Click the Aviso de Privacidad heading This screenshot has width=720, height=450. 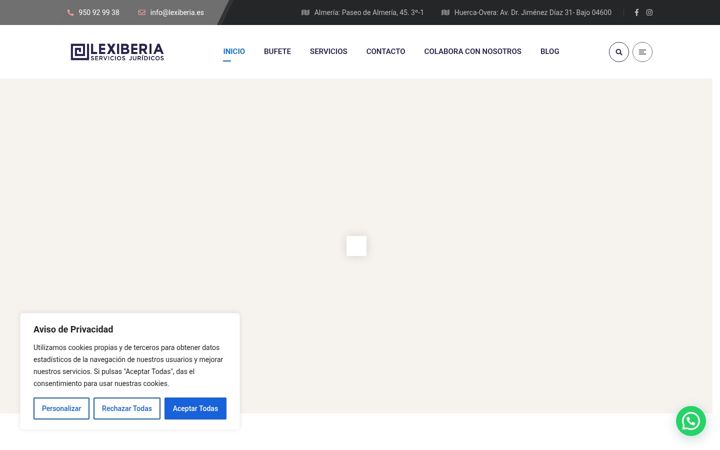pyautogui.click(x=73, y=329)
